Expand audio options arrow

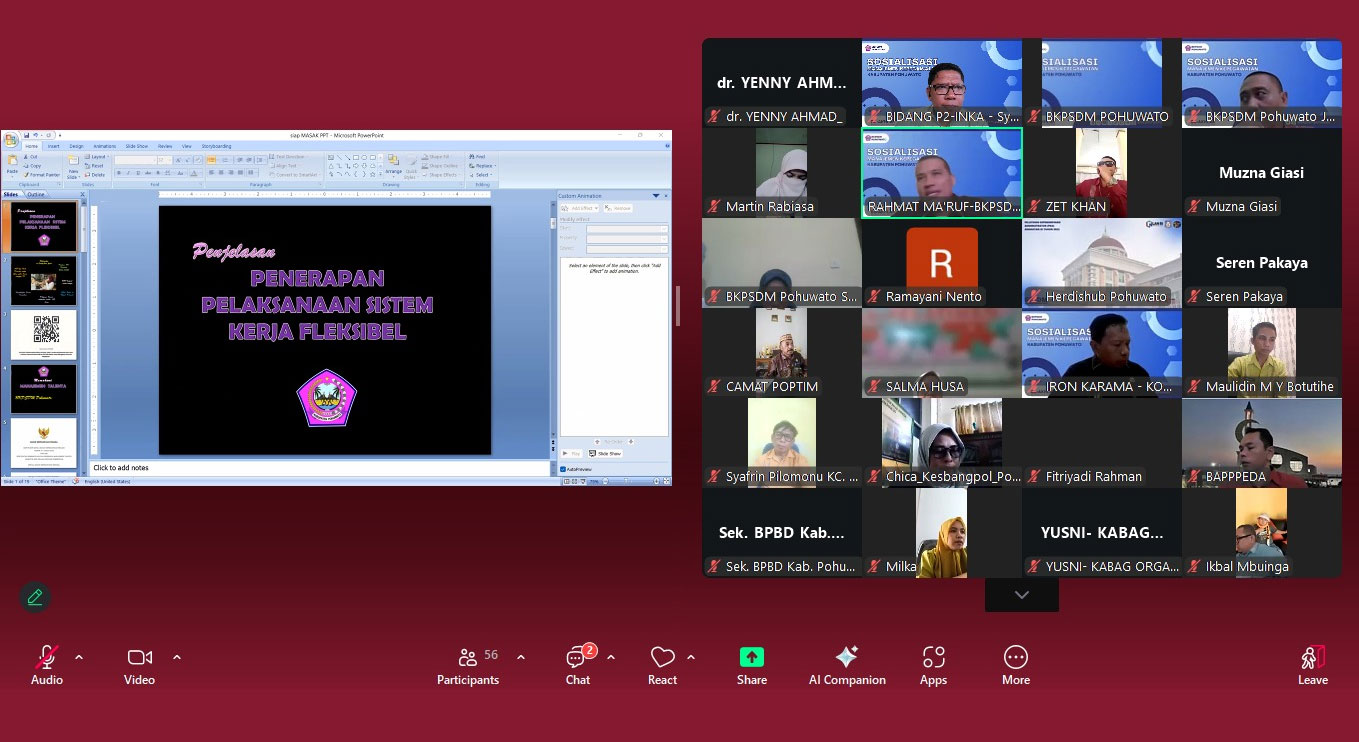point(79,657)
